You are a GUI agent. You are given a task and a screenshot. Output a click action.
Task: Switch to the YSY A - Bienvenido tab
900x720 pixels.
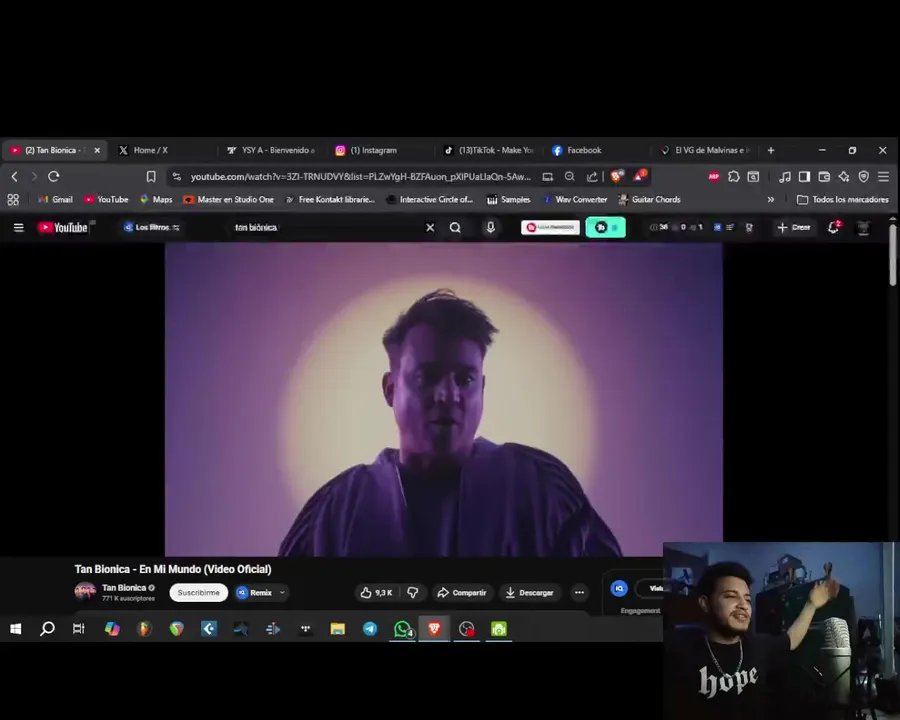pyautogui.click(x=271, y=150)
